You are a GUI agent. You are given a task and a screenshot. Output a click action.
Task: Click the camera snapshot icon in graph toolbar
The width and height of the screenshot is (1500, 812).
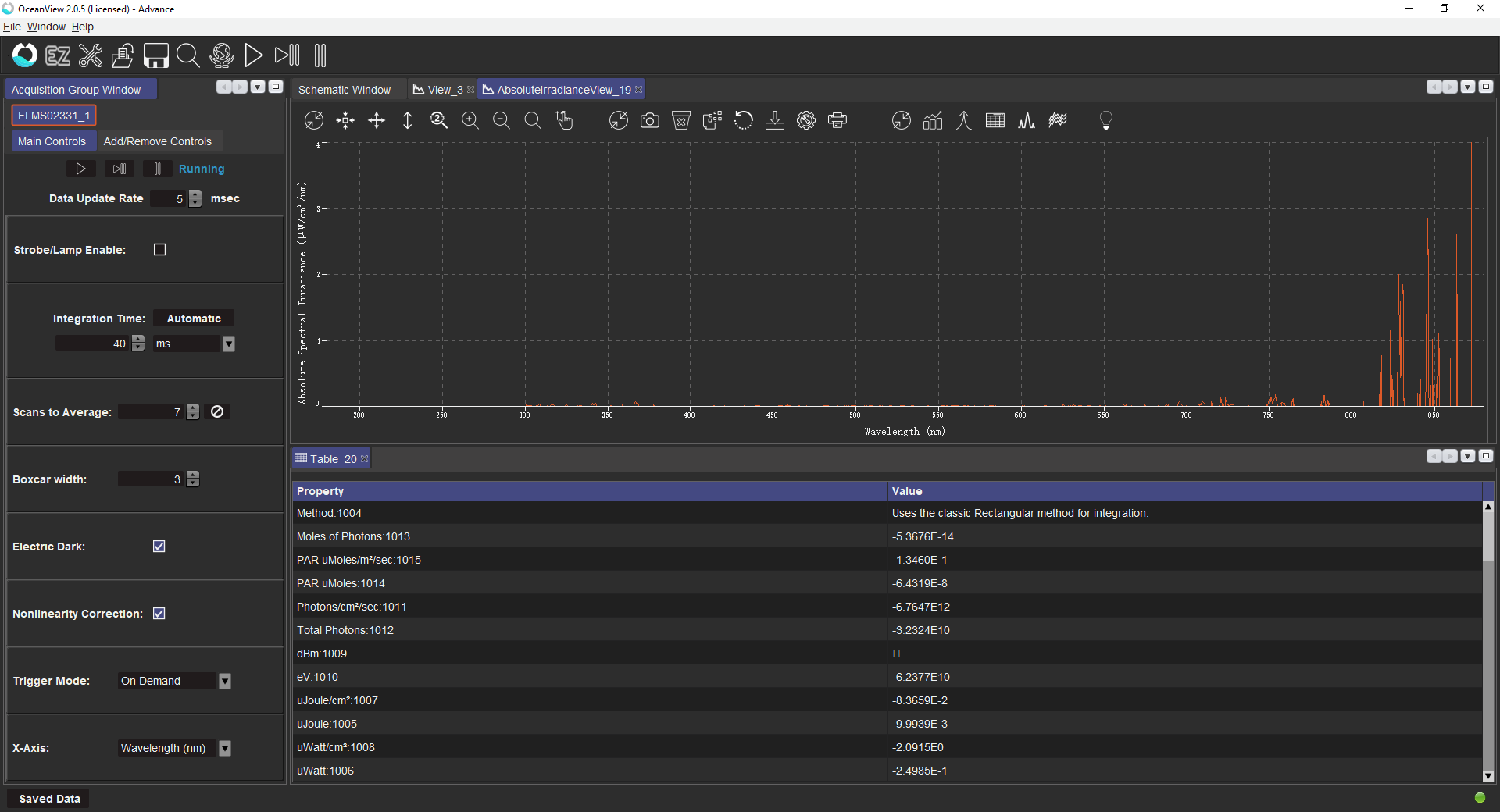point(649,120)
